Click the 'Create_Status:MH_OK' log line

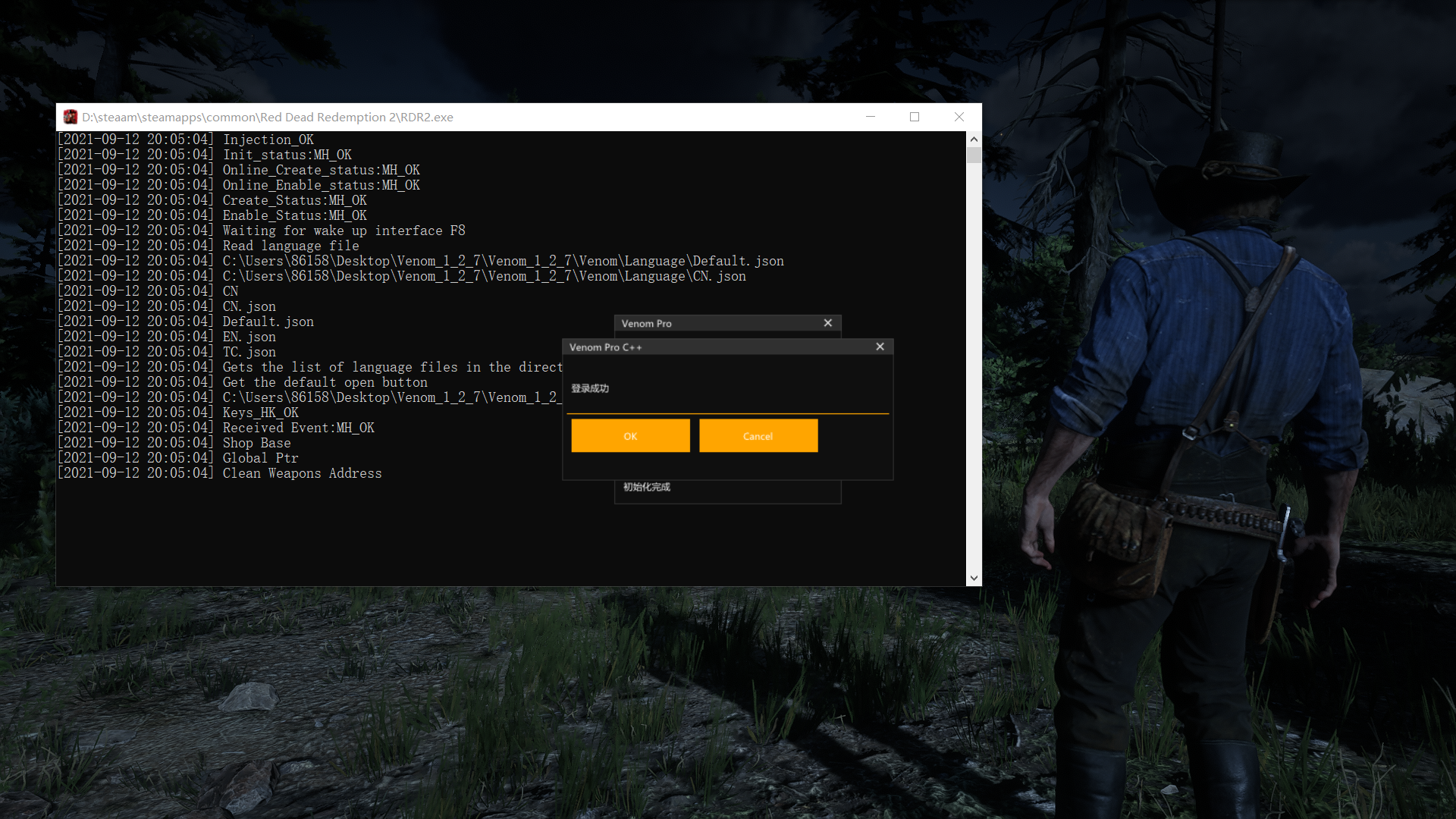tap(212, 200)
